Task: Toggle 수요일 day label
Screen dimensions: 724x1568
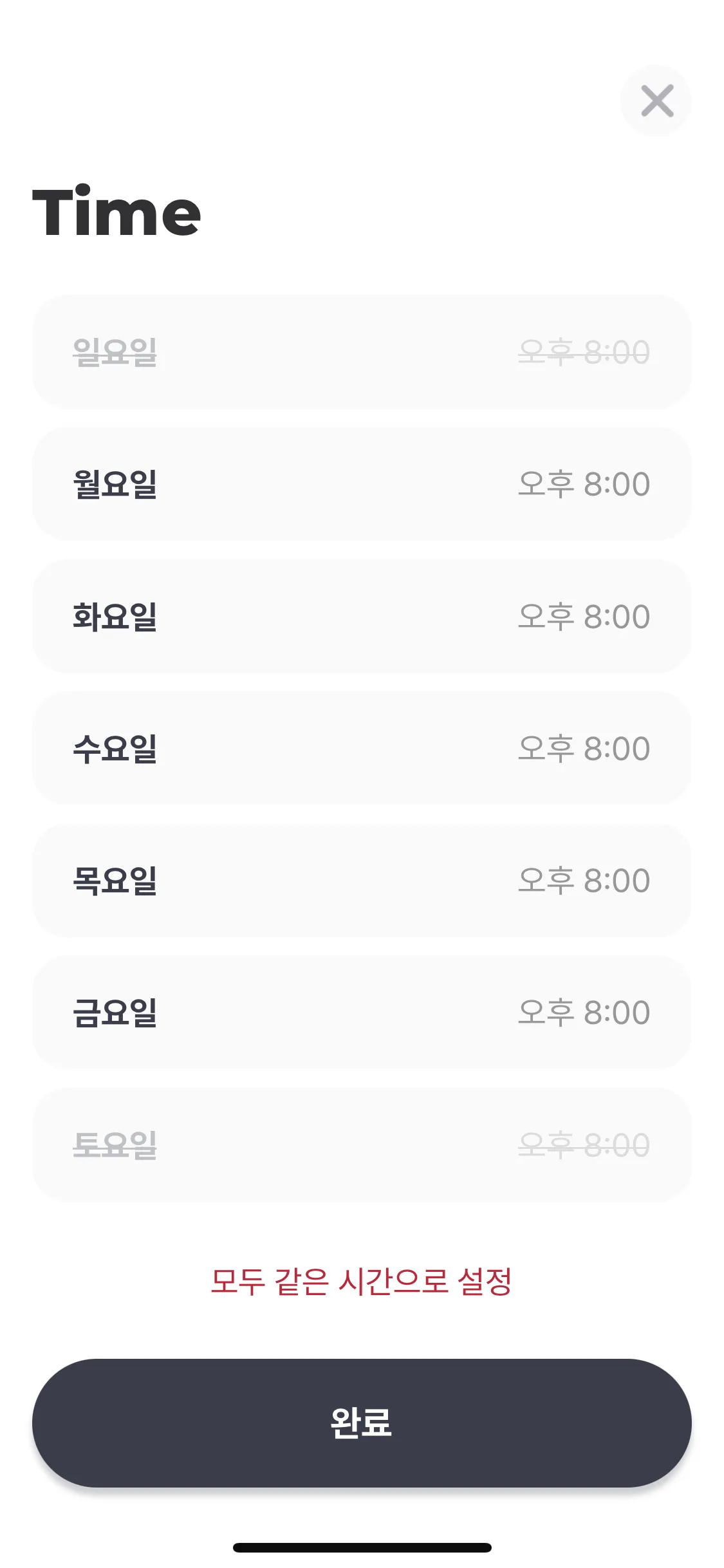Action: pos(115,749)
